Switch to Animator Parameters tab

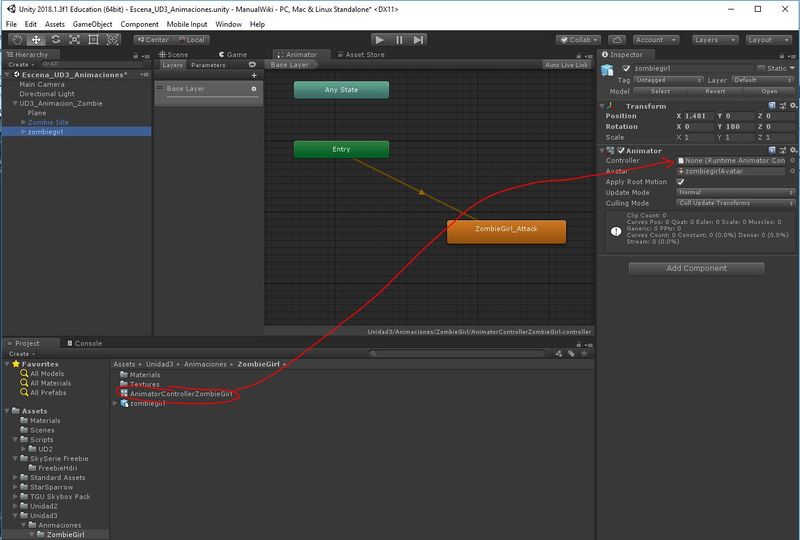click(208, 65)
